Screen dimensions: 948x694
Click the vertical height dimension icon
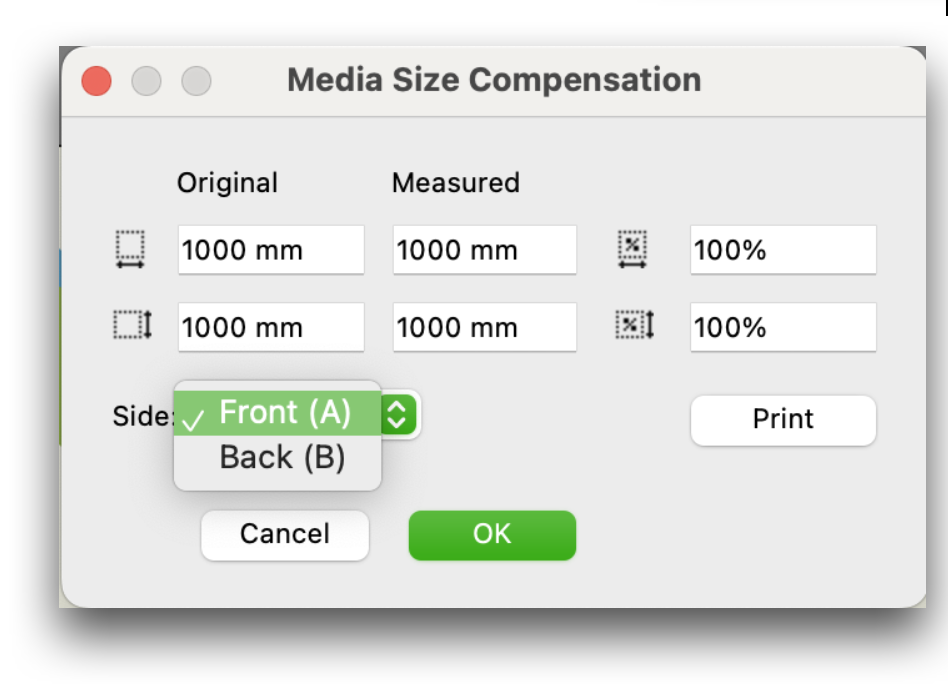pos(131,326)
